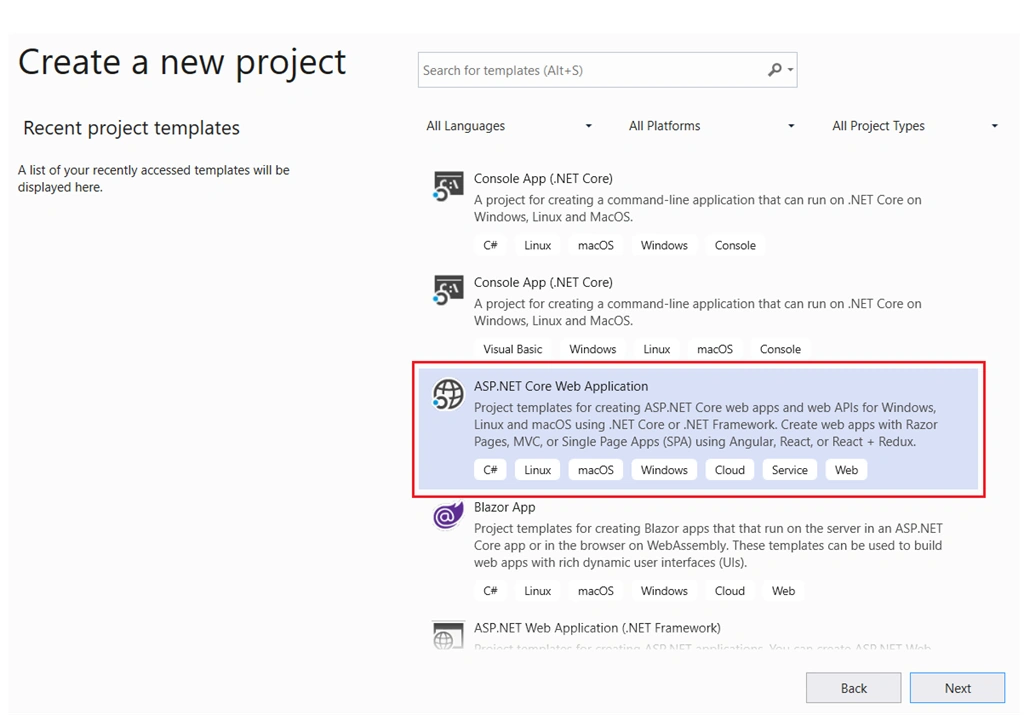This screenshot has width=1024, height=715.
Task: Click the ASP.NET Web Application (.NET Framework) icon
Action: [448, 635]
